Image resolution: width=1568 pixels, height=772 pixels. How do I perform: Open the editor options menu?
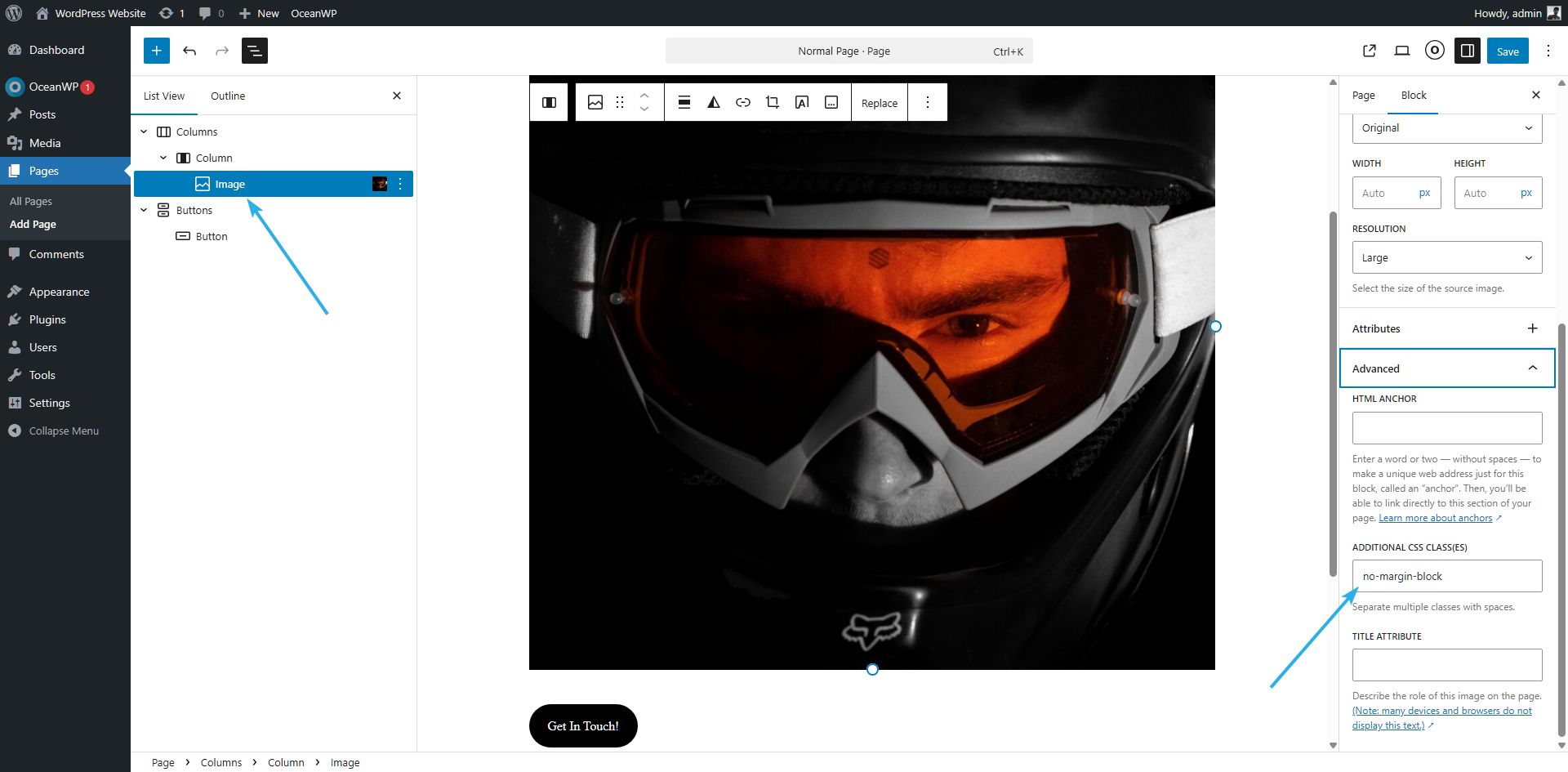(x=1548, y=51)
